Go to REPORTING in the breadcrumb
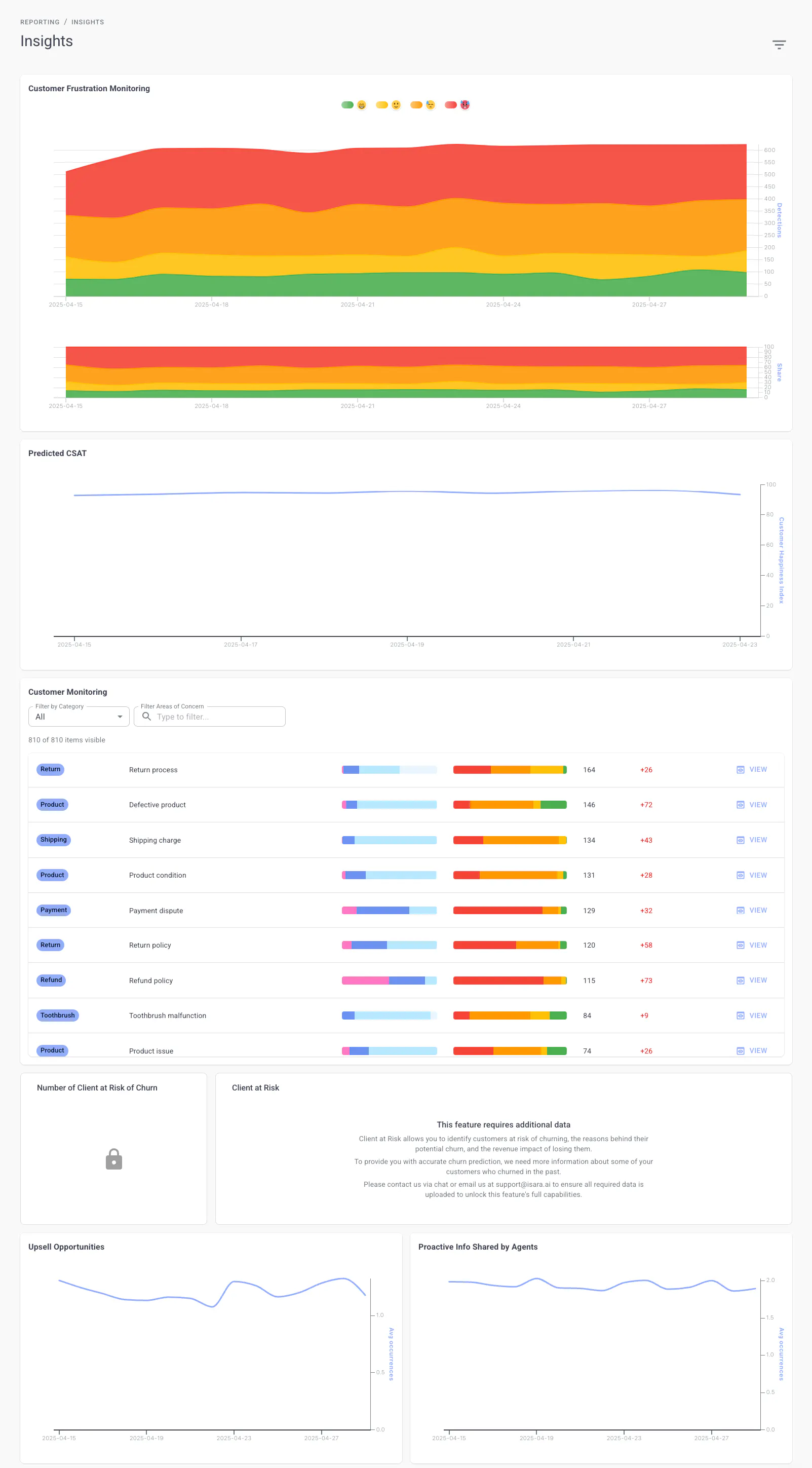Viewport: 812px width, 1468px height. (40, 22)
